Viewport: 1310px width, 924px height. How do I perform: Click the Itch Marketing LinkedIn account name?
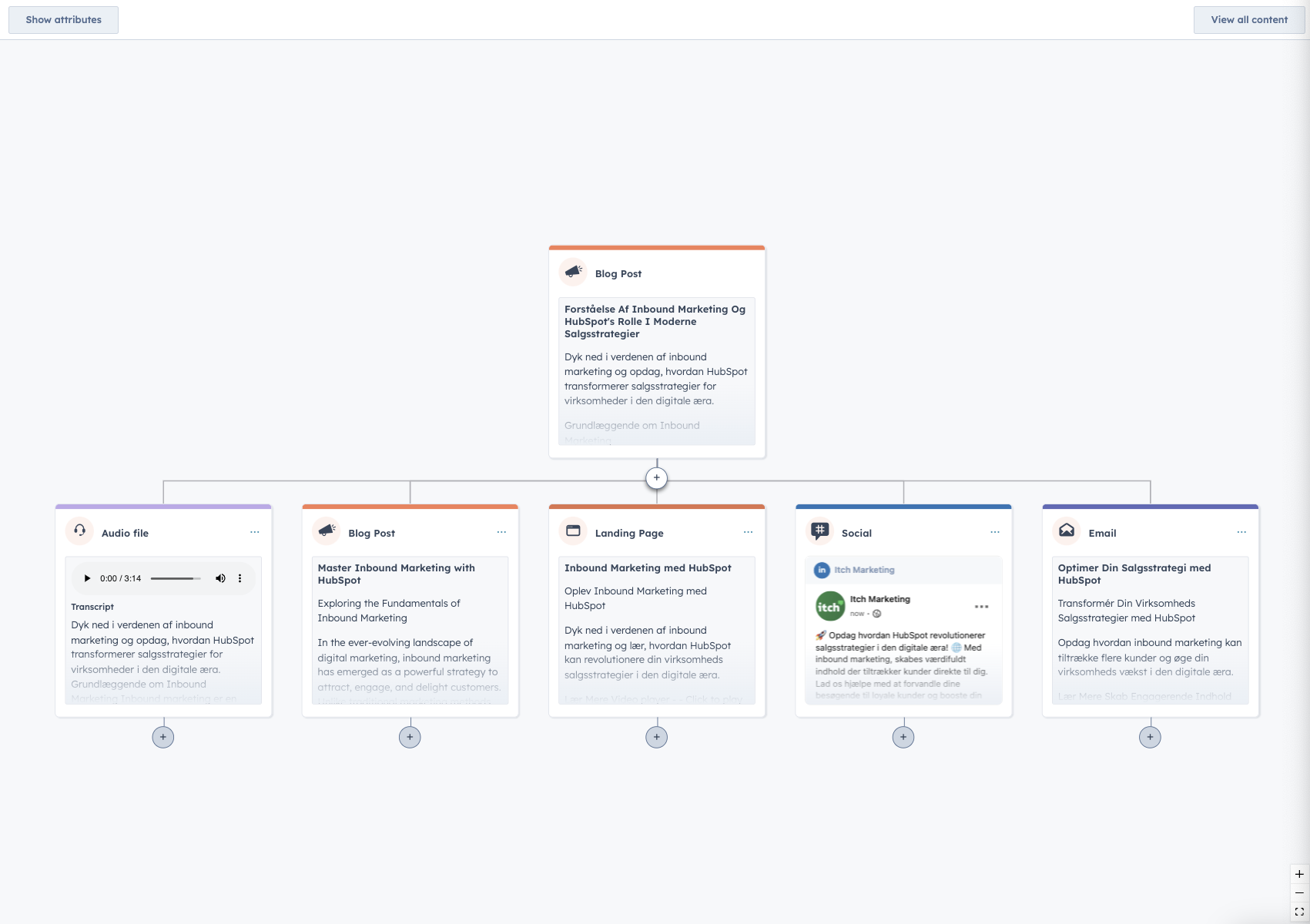coord(864,570)
